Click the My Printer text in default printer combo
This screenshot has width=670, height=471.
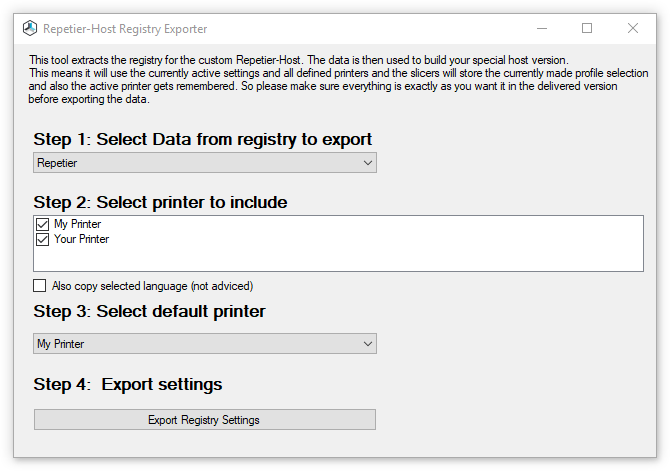61,344
